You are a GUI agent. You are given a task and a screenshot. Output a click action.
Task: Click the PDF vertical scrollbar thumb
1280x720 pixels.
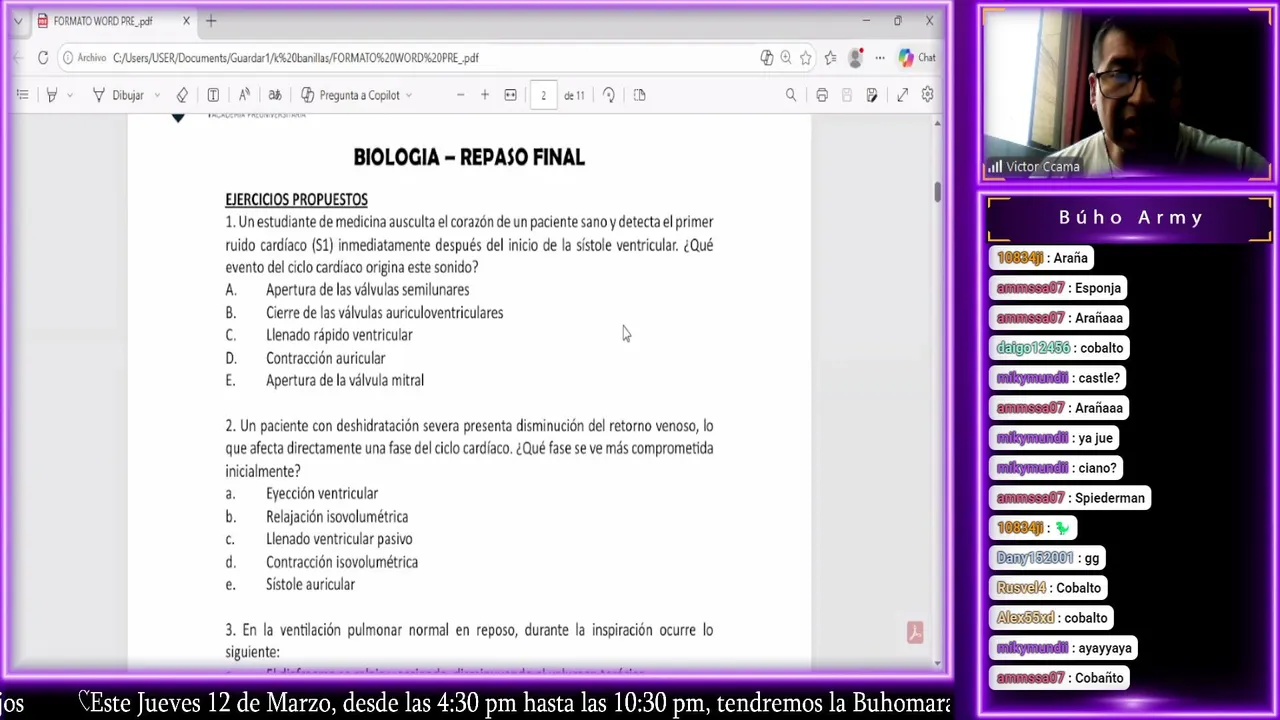(x=937, y=190)
